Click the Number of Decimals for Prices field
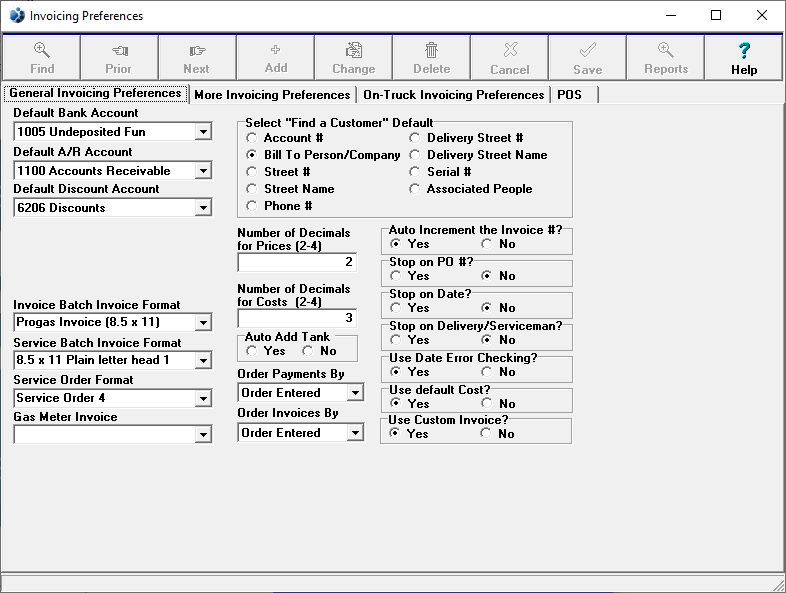Viewport: 786px width, 593px height. pos(297,262)
